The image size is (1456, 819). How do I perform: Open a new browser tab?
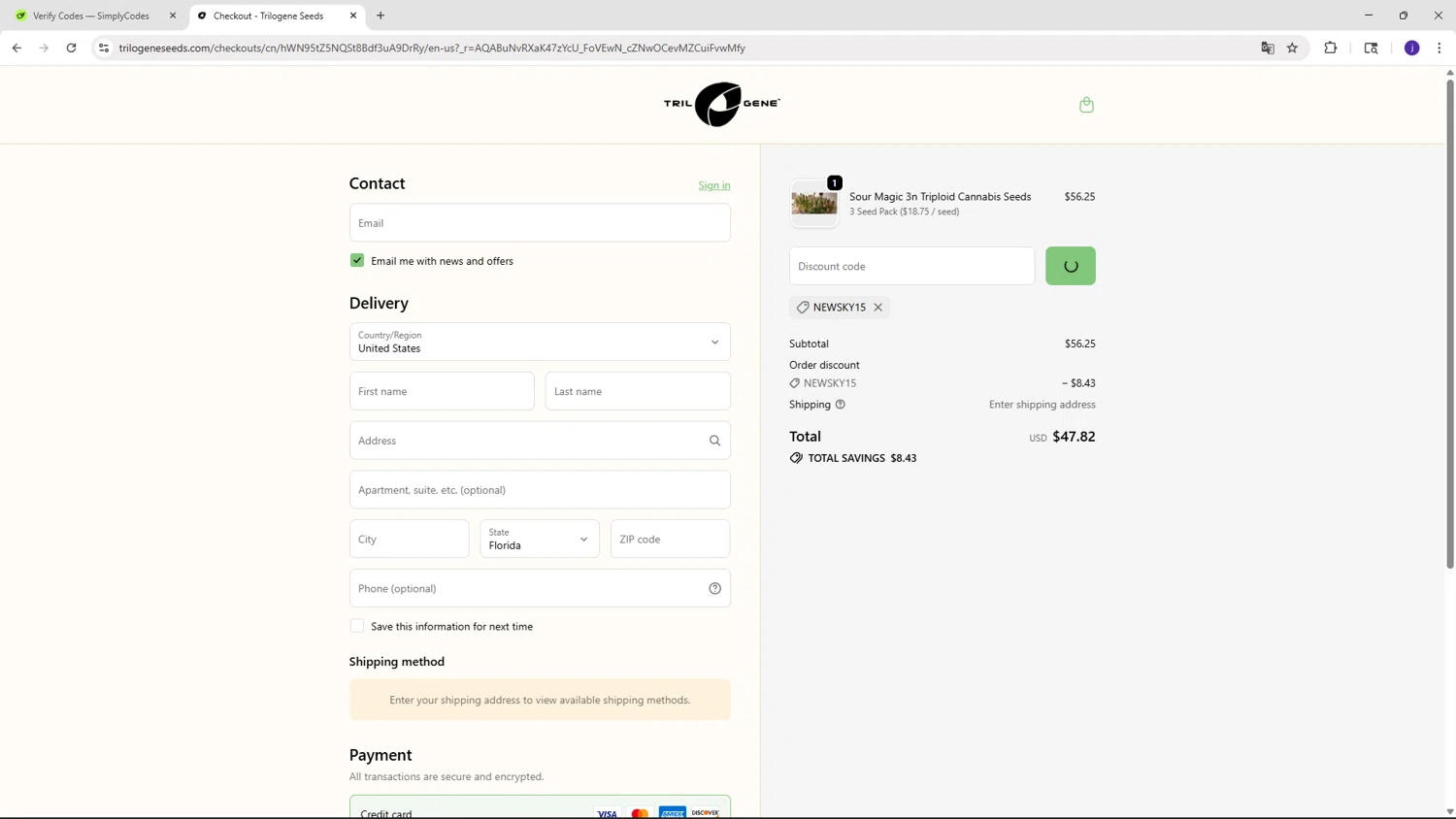point(381,16)
